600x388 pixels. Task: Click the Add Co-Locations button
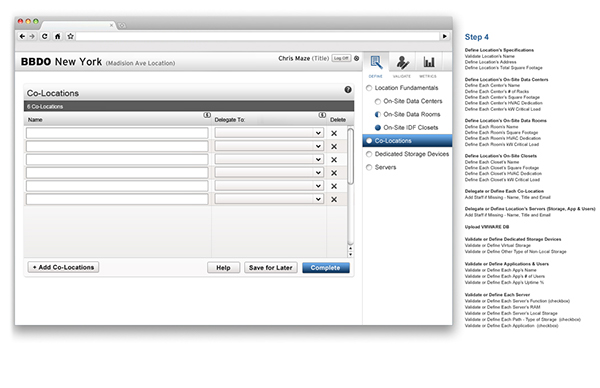64,267
